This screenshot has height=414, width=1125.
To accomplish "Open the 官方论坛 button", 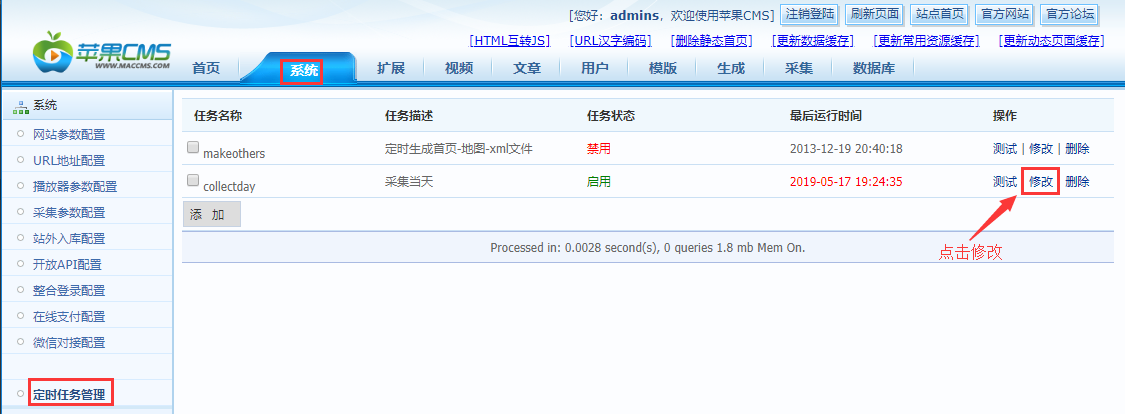I will (x=1069, y=15).
